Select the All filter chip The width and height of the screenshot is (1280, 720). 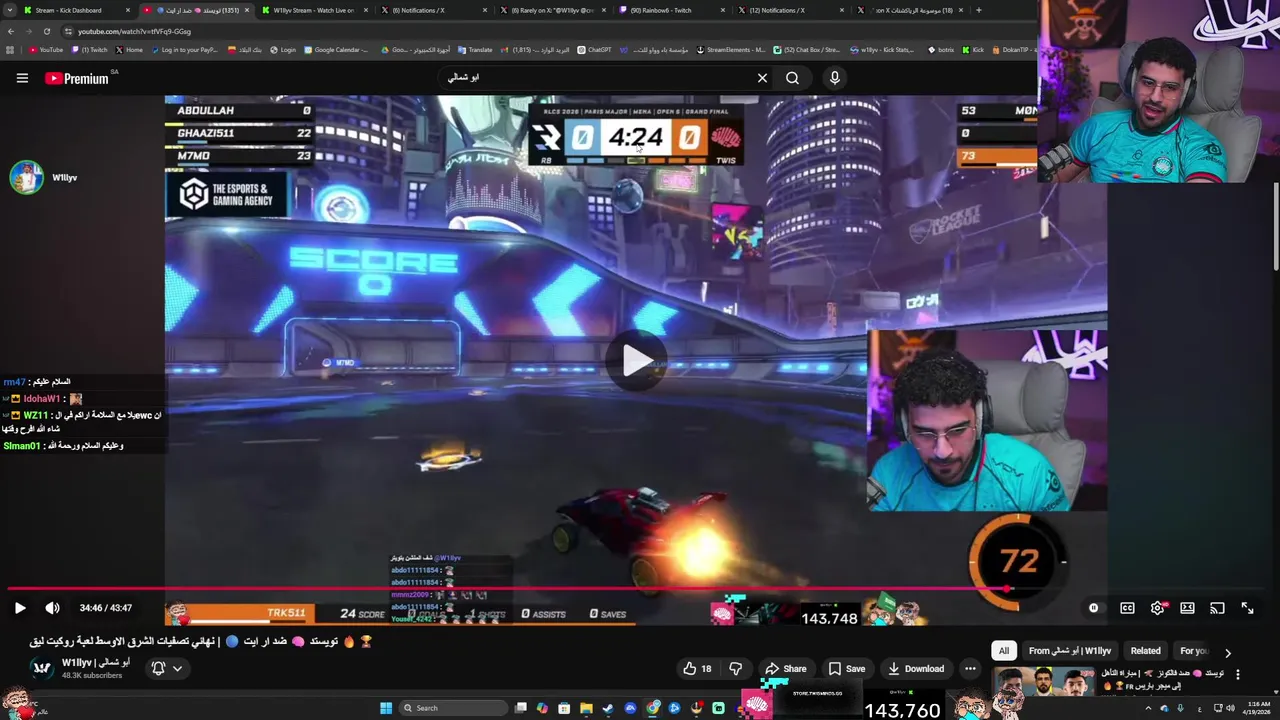tap(1004, 650)
